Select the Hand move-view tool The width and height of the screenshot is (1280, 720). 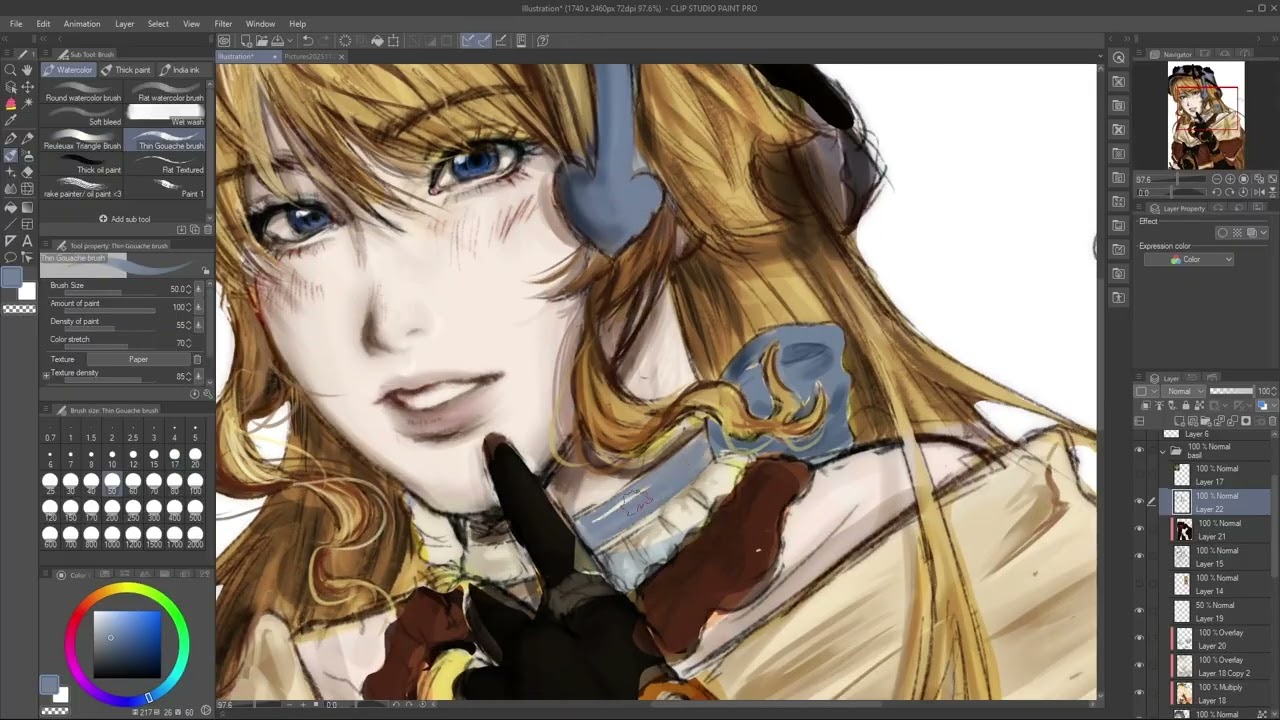(27, 70)
